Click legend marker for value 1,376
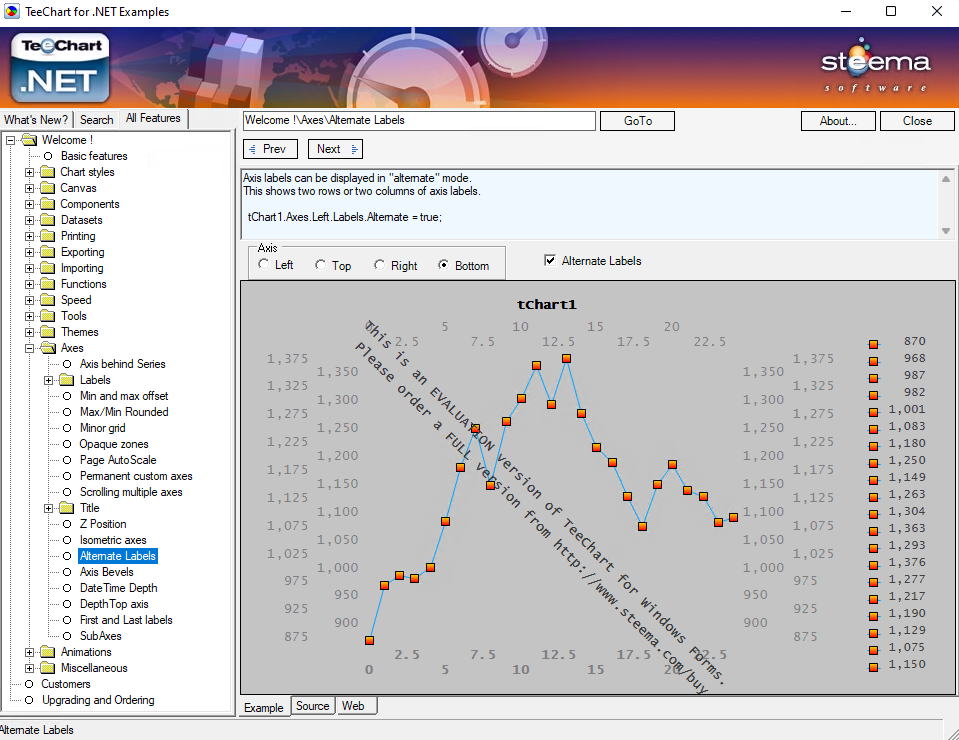The width and height of the screenshot is (959, 740). [873, 565]
